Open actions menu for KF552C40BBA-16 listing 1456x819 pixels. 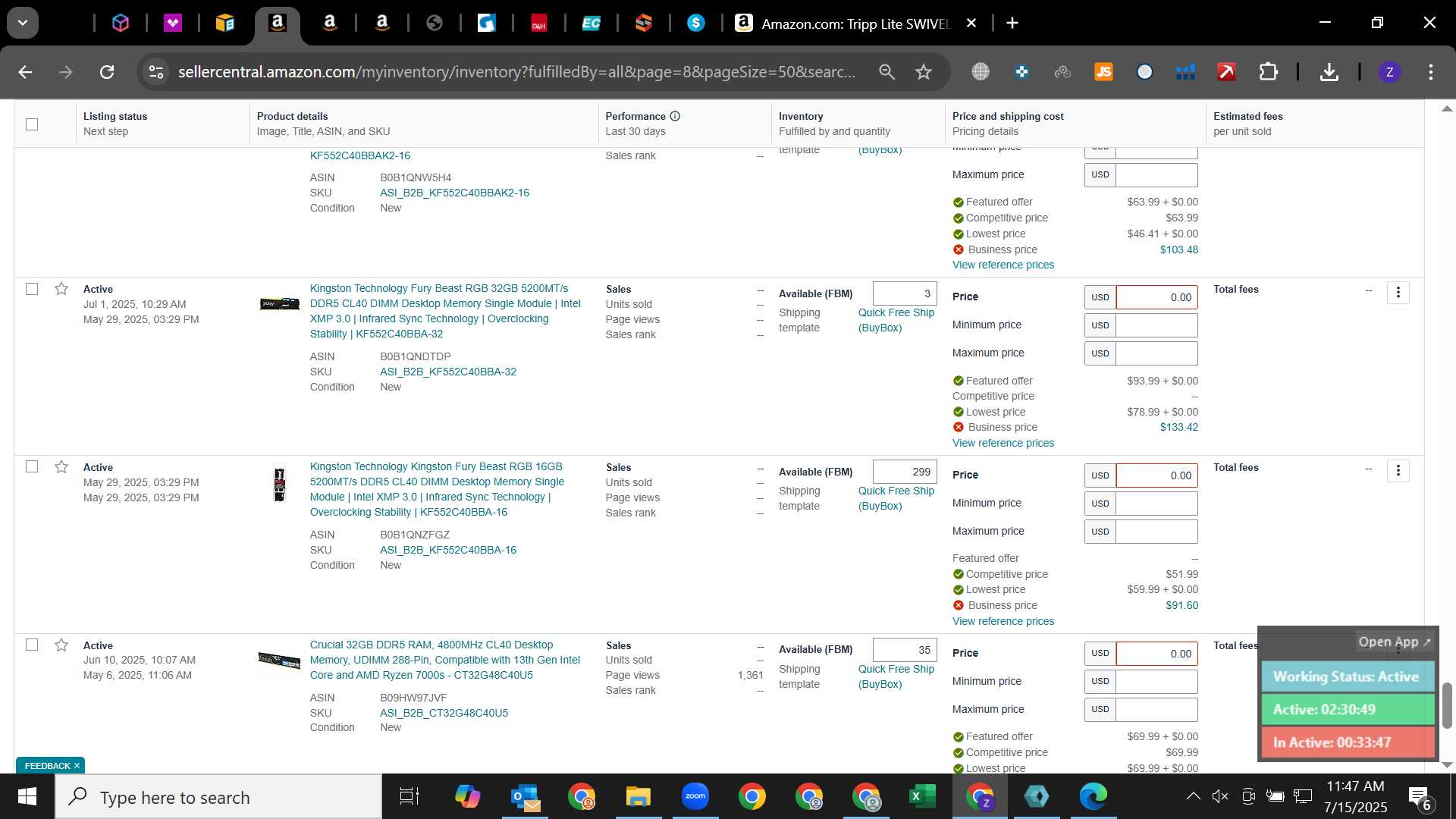pos(1398,471)
